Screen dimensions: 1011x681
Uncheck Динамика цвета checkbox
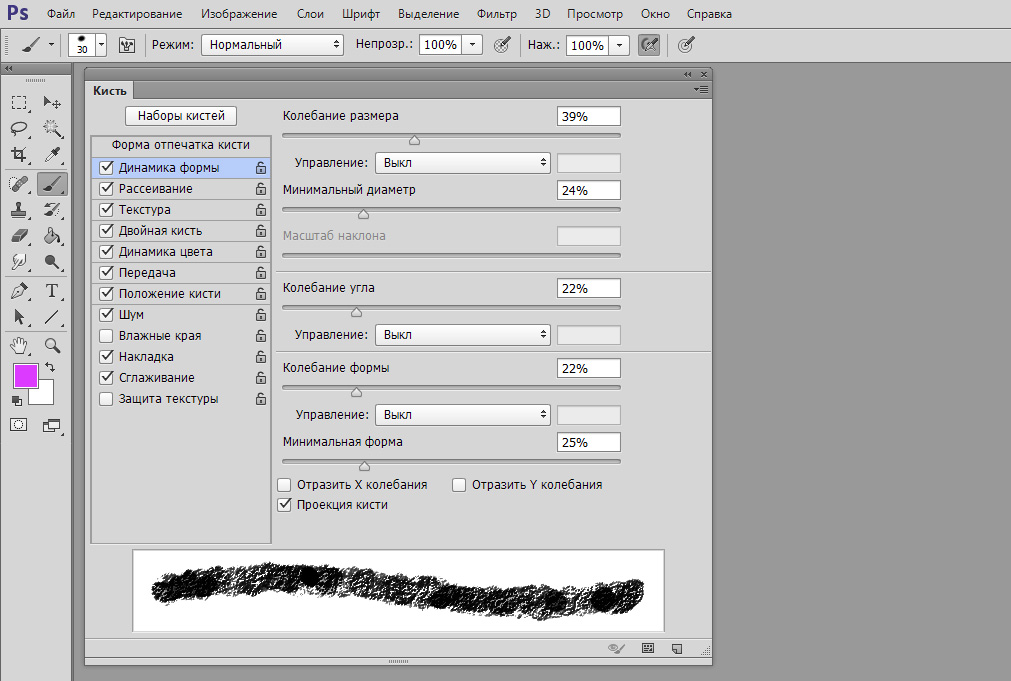tap(106, 252)
